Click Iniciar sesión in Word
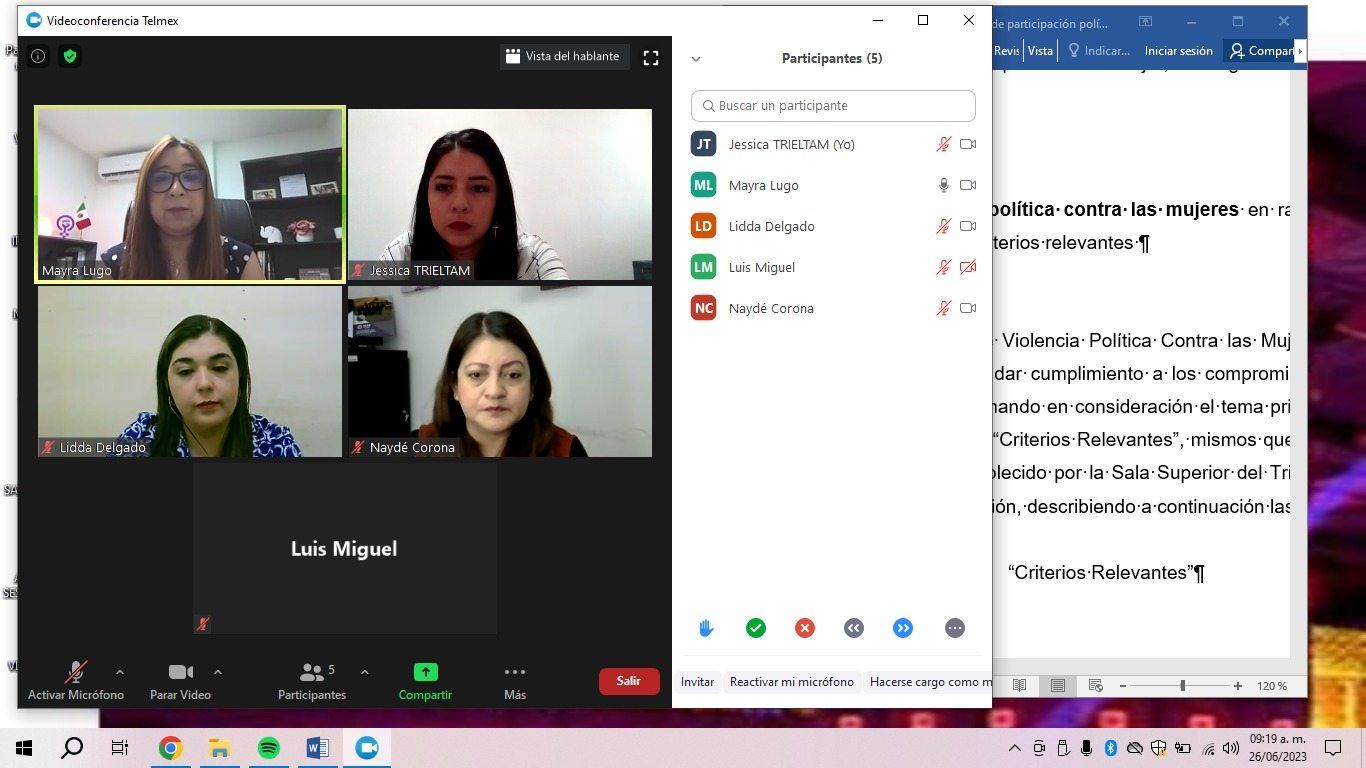 coord(1179,51)
